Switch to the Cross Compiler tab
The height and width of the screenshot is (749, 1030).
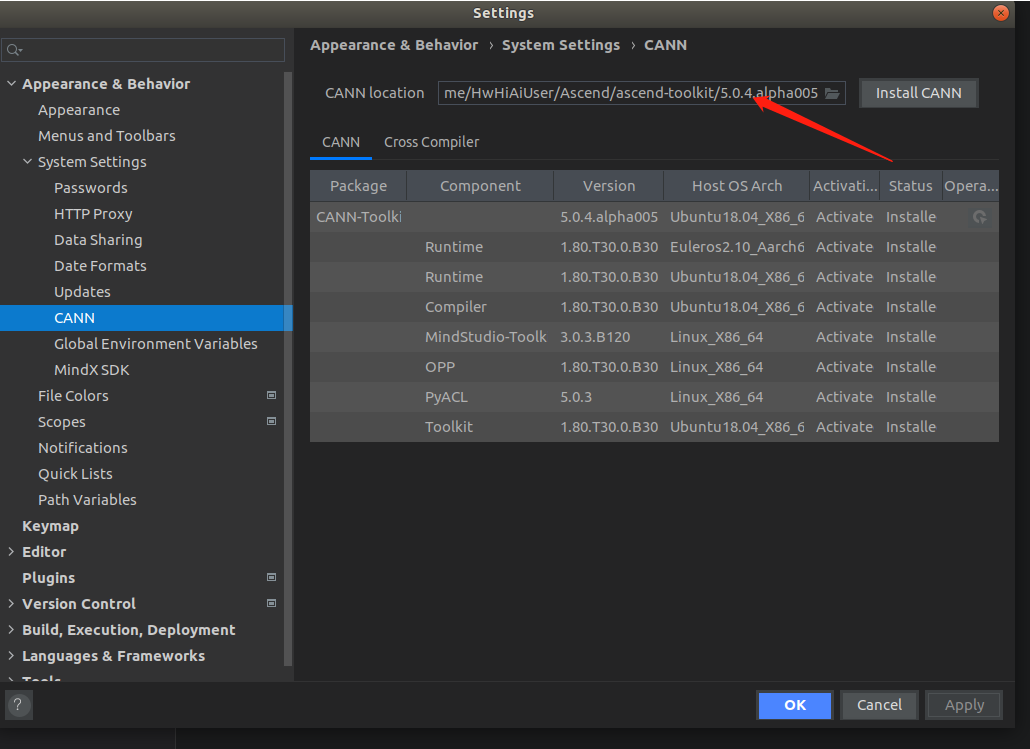[x=431, y=142]
